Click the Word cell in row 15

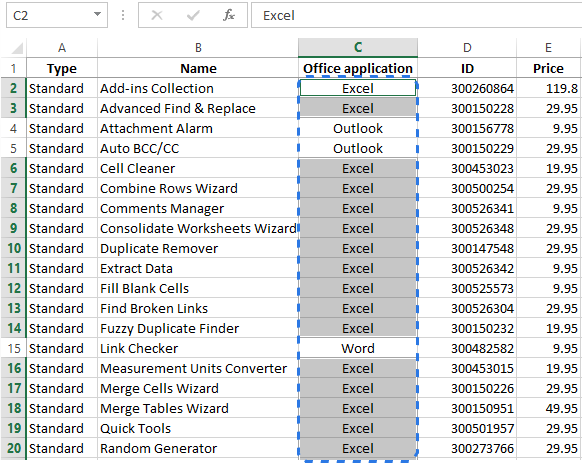pos(358,348)
